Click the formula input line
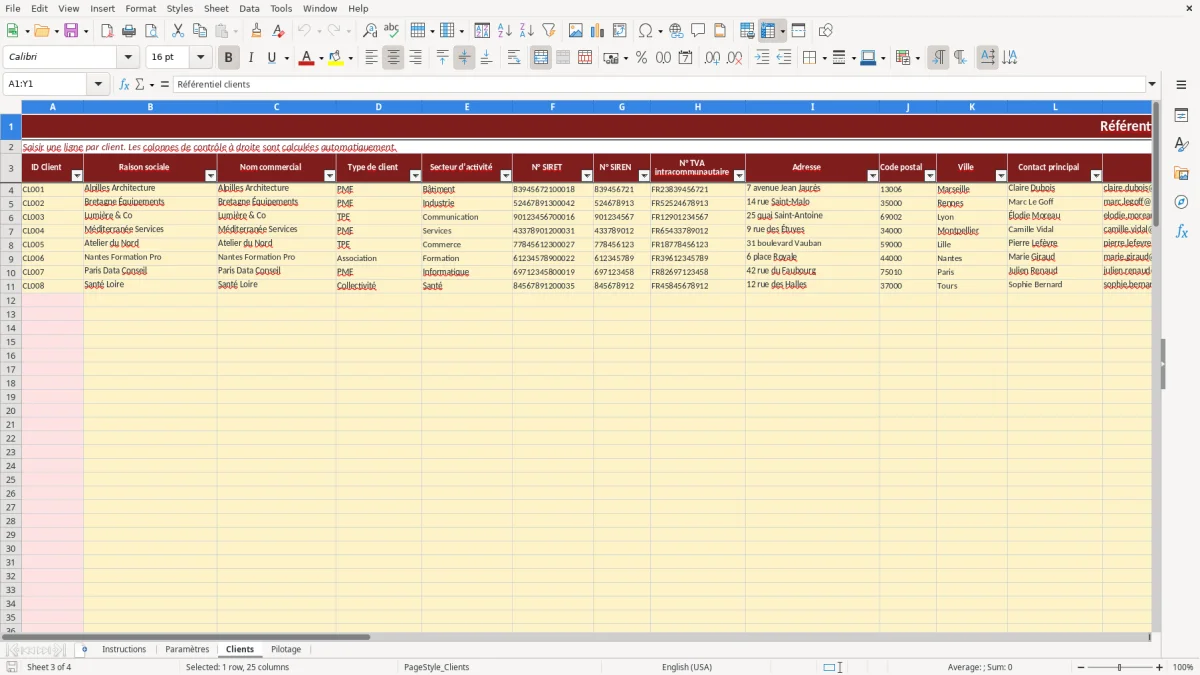This screenshot has height=675, width=1200. pos(659,84)
